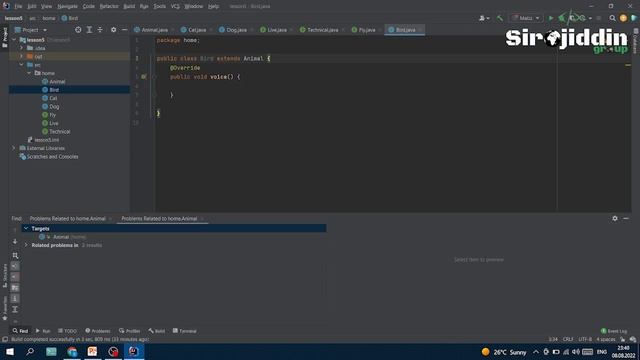The image size is (640, 360).
Task: Collapse the Targets node
Action: click(26, 229)
